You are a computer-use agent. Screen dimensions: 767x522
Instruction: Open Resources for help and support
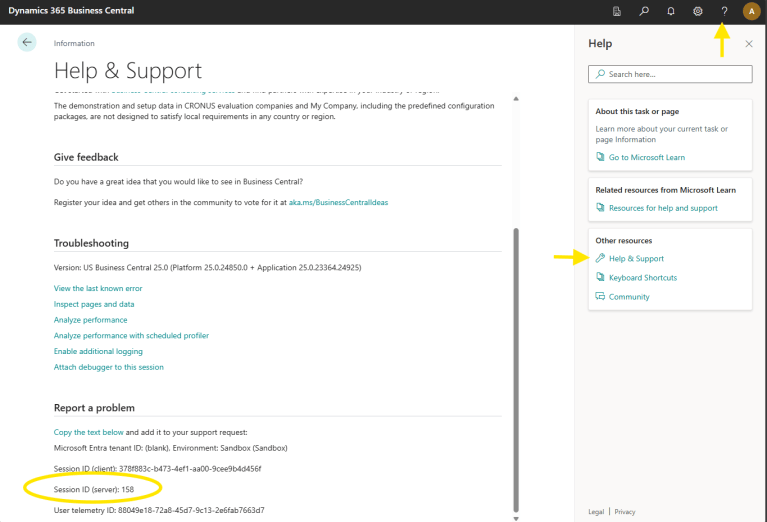[x=663, y=208]
